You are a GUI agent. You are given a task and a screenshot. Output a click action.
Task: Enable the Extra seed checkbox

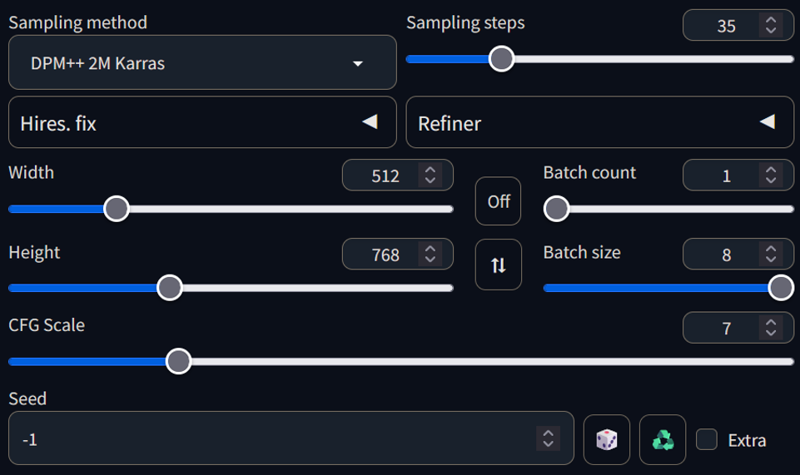707,439
